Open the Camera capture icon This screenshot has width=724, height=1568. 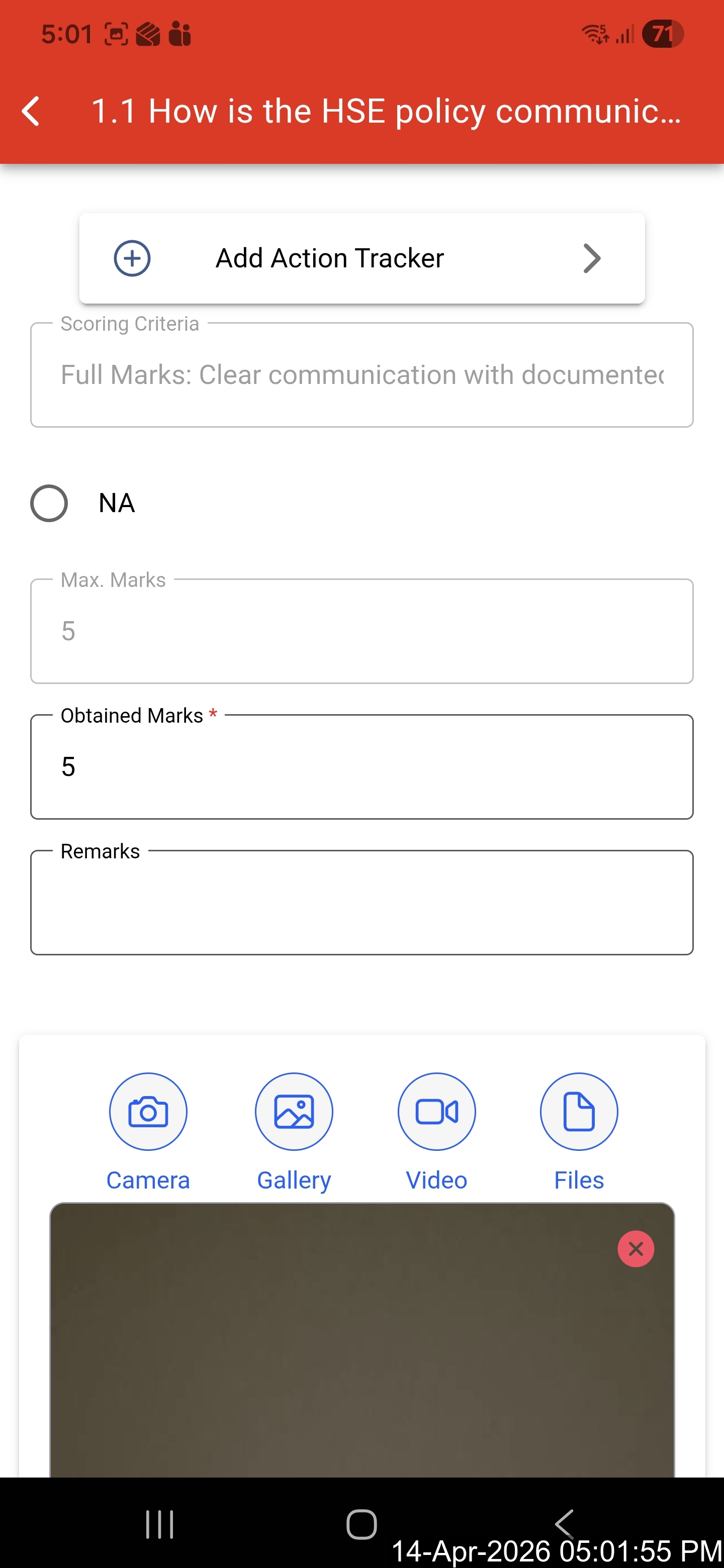tap(148, 1112)
